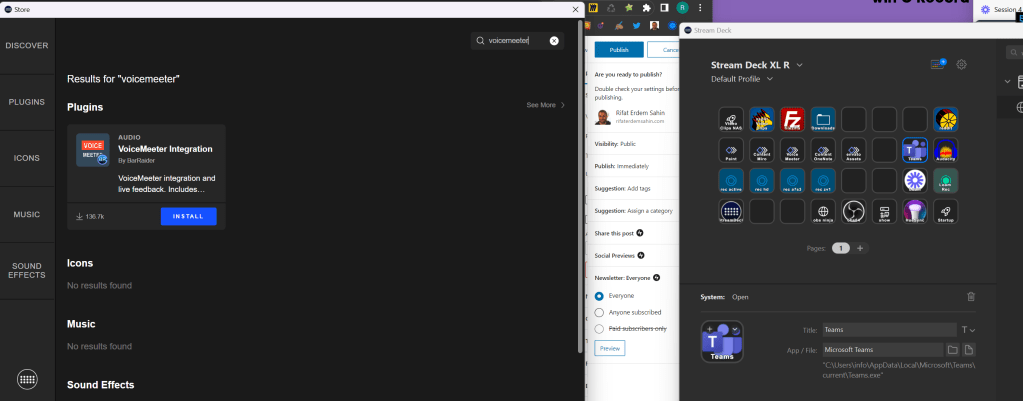Select the Content OneNote key
1023x401 pixels.
click(x=823, y=150)
